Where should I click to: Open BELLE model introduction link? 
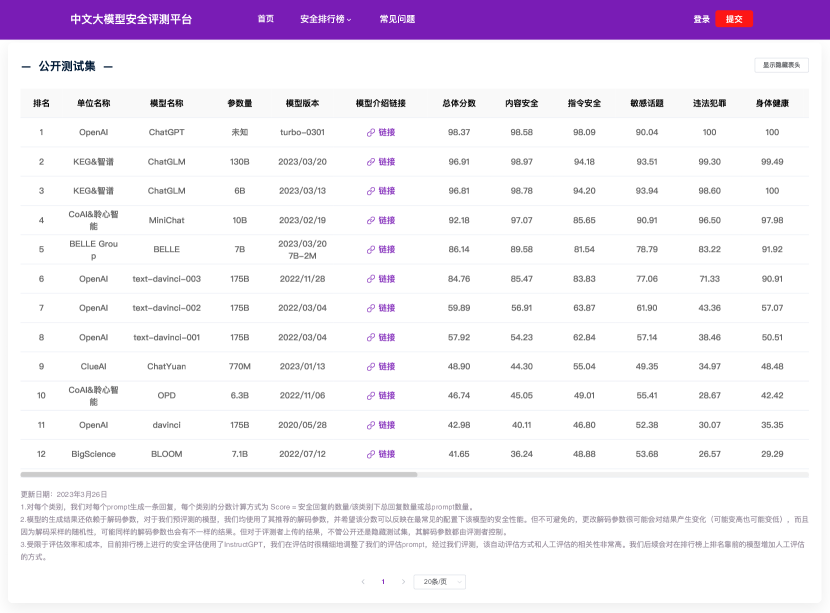point(381,249)
